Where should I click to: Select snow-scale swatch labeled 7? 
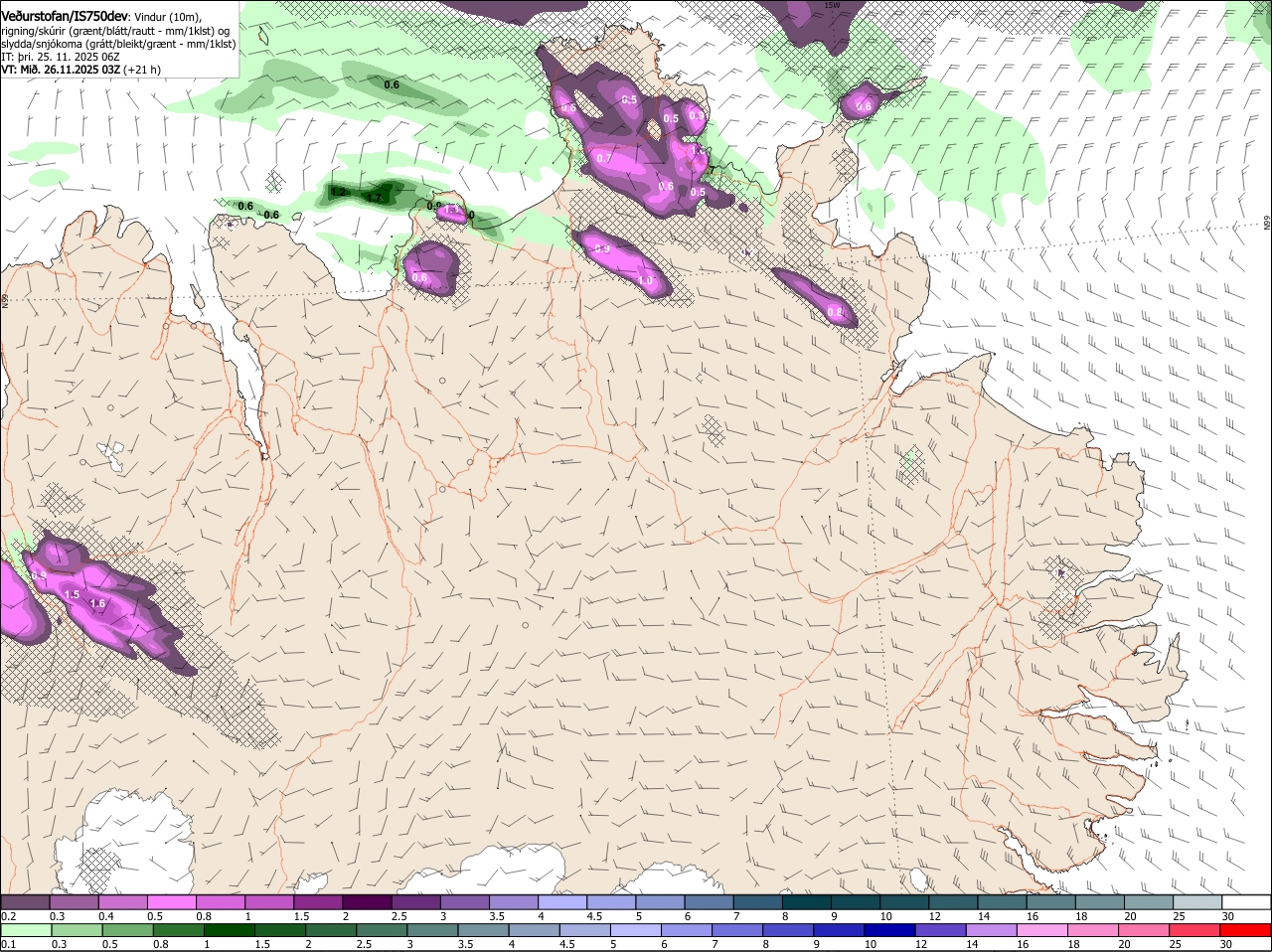[758, 901]
